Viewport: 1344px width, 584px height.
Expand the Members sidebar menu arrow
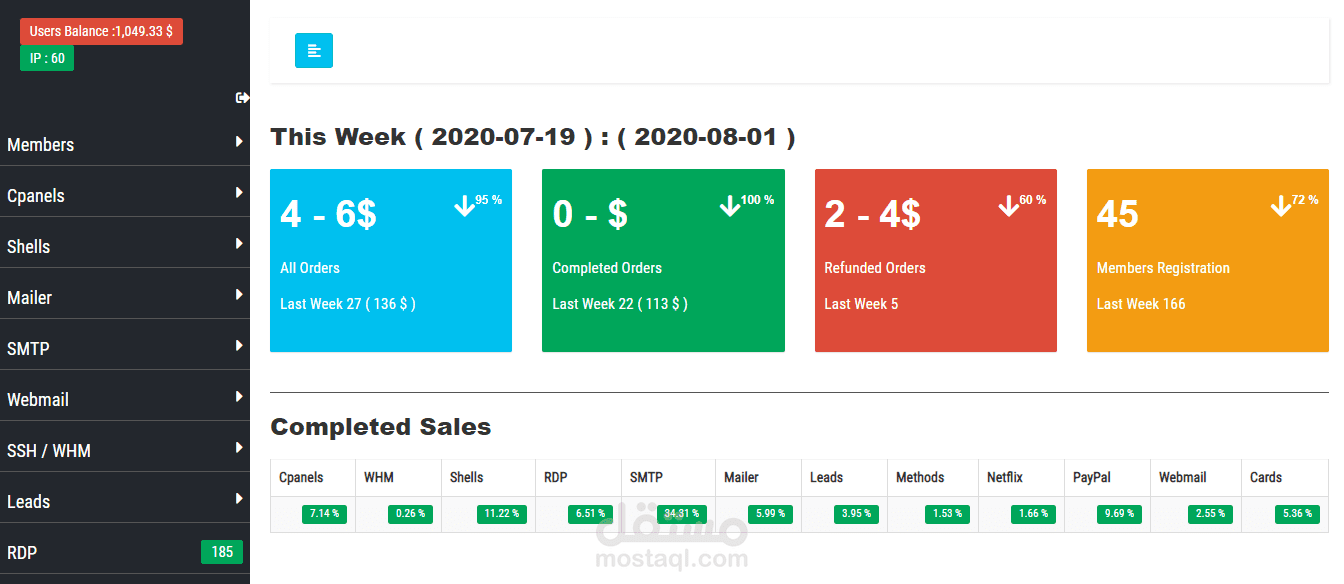(x=239, y=142)
